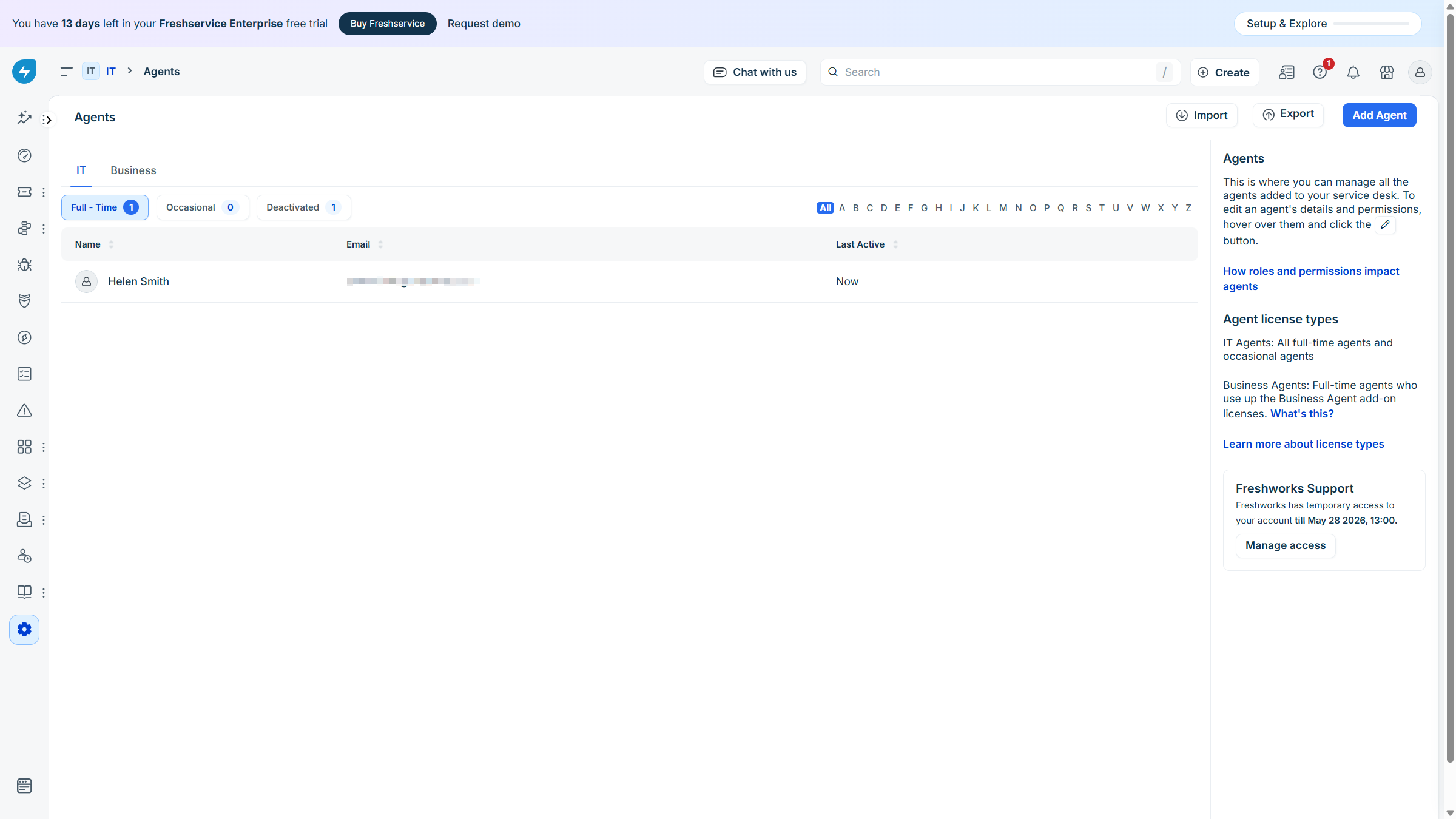The image size is (1456, 819).
Task: Sort agents by Last Active column
Action: tap(866, 244)
